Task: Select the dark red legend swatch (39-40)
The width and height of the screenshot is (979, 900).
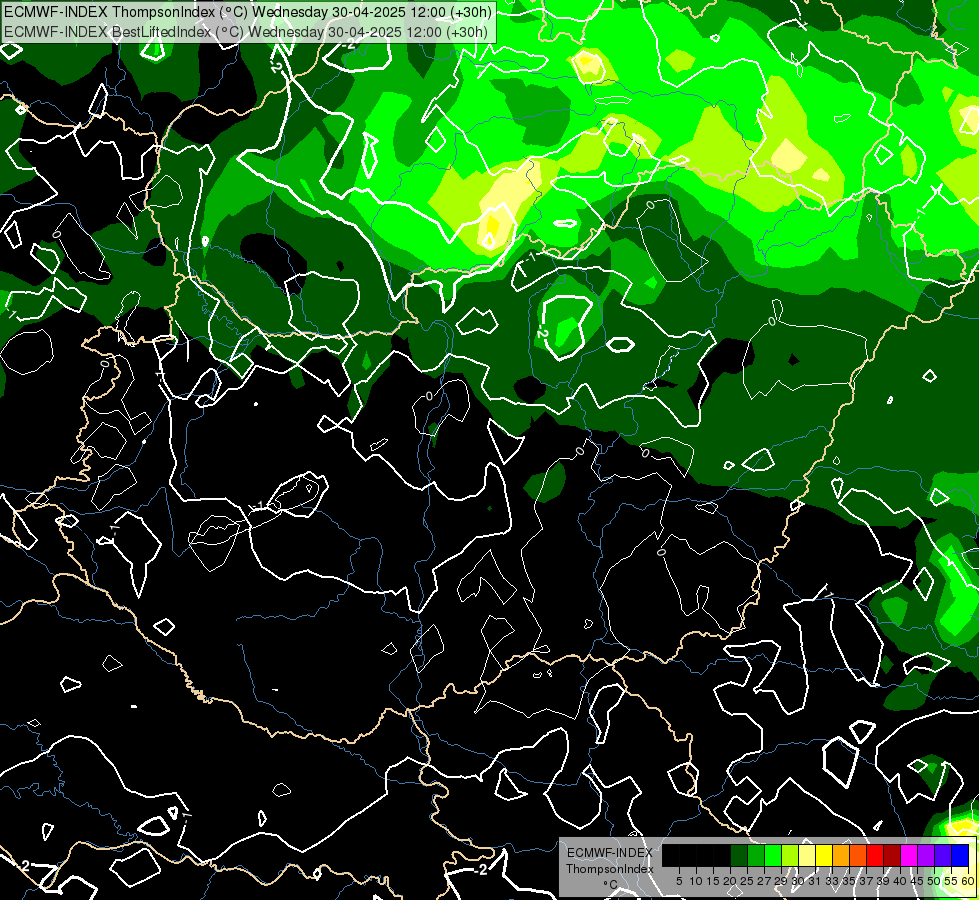Action: [x=892, y=855]
